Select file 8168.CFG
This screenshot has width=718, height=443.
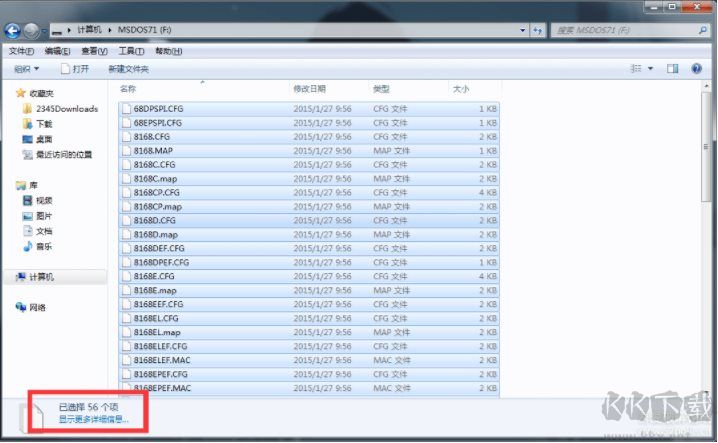click(x=309, y=137)
